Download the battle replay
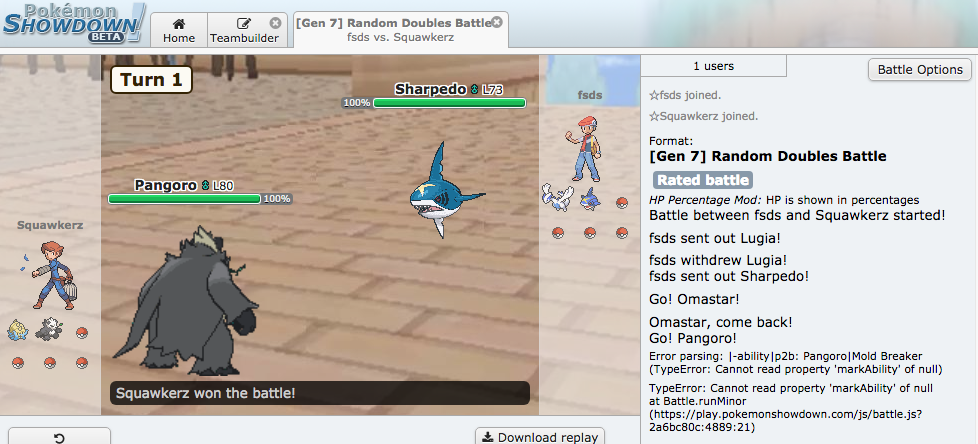 tap(540, 437)
